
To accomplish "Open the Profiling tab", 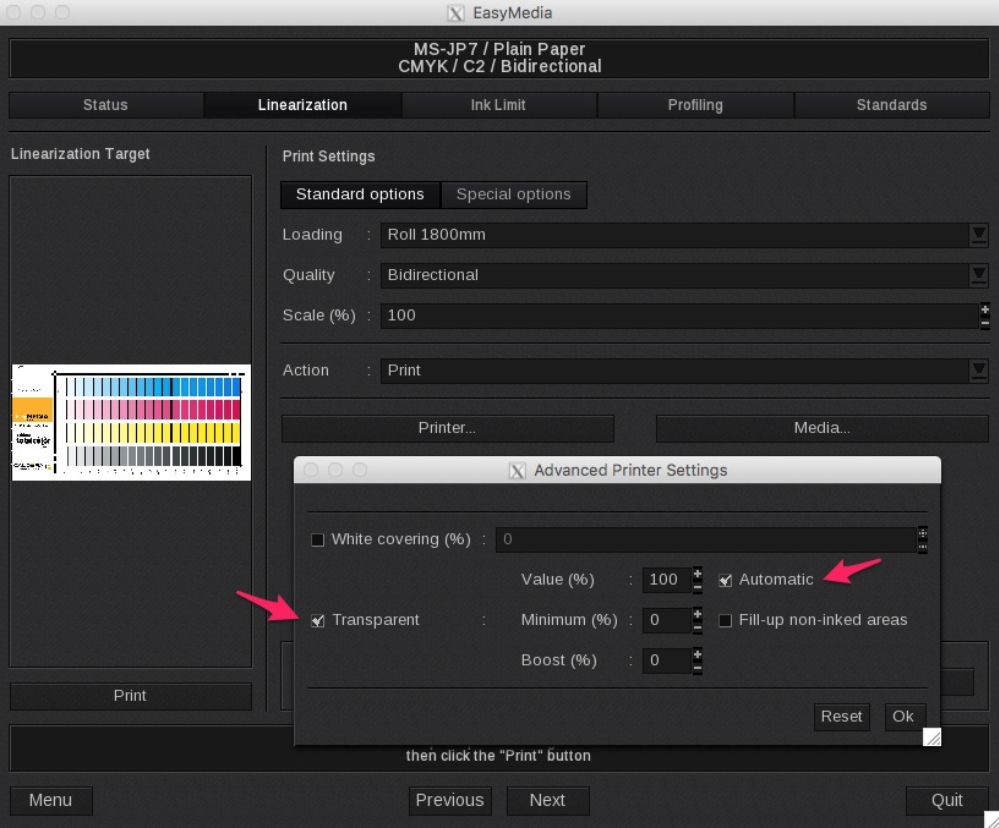I will [695, 105].
